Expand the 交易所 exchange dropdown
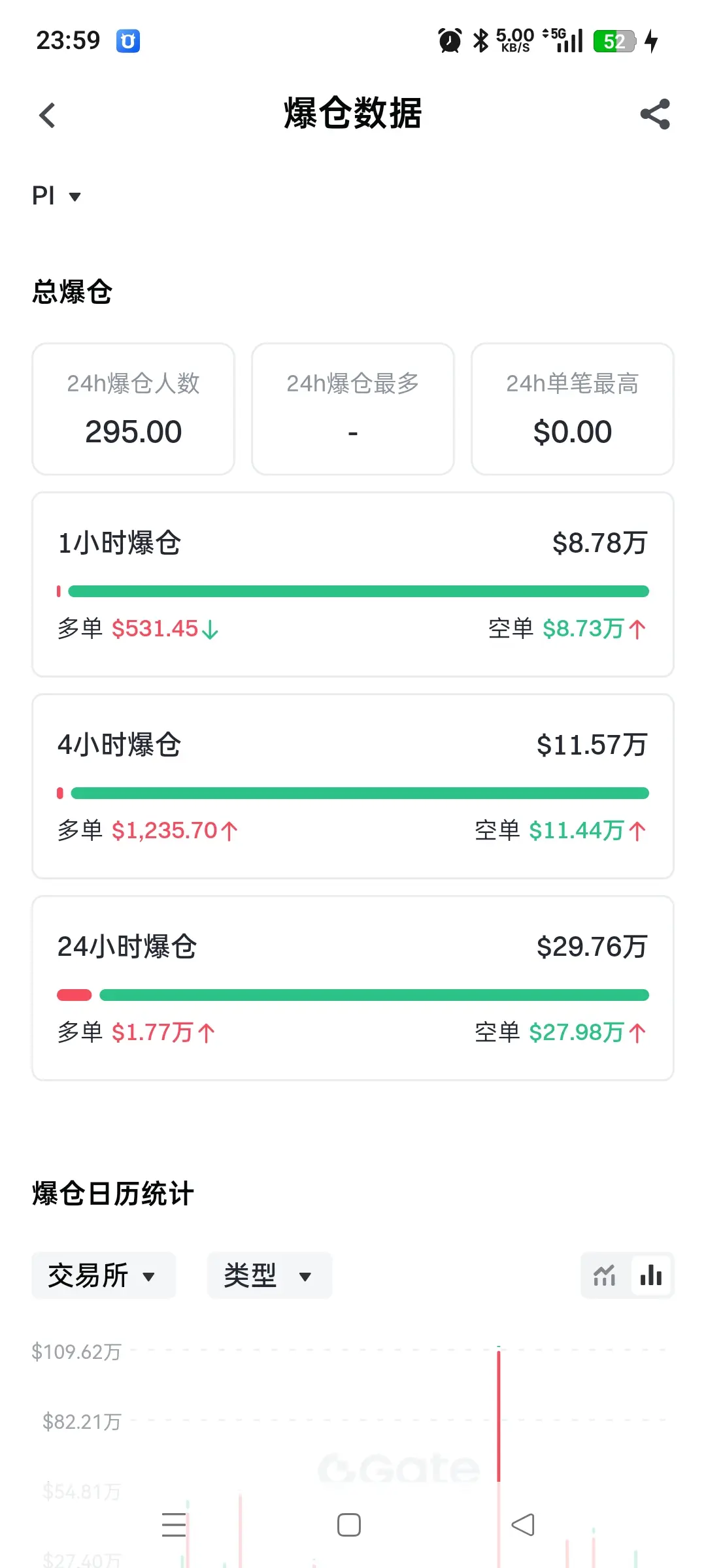The image size is (706, 1568). click(103, 1275)
